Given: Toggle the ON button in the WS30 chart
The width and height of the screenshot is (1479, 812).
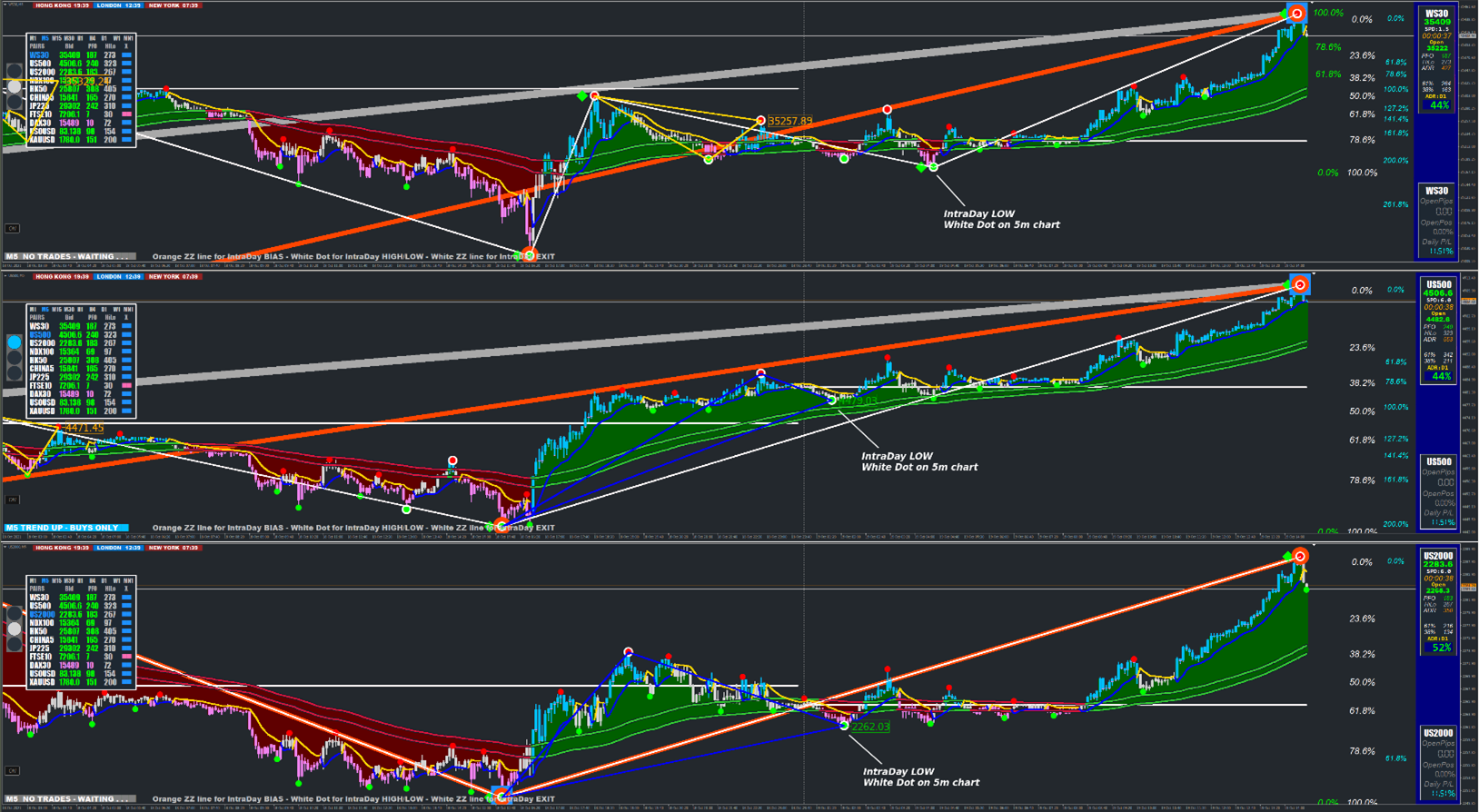Looking at the screenshot, I should [13, 229].
